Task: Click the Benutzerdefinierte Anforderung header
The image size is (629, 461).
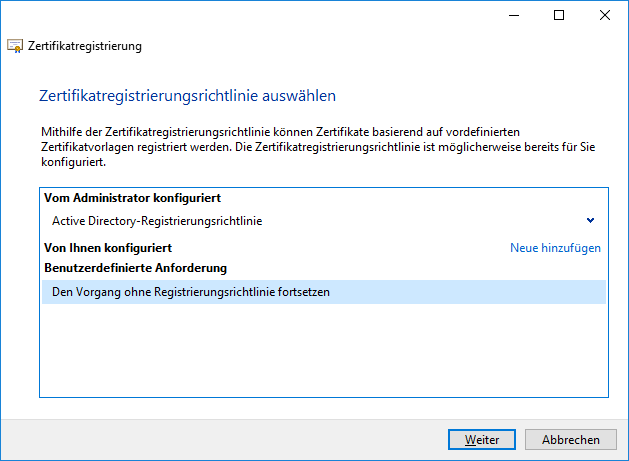Action: click(x=136, y=268)
